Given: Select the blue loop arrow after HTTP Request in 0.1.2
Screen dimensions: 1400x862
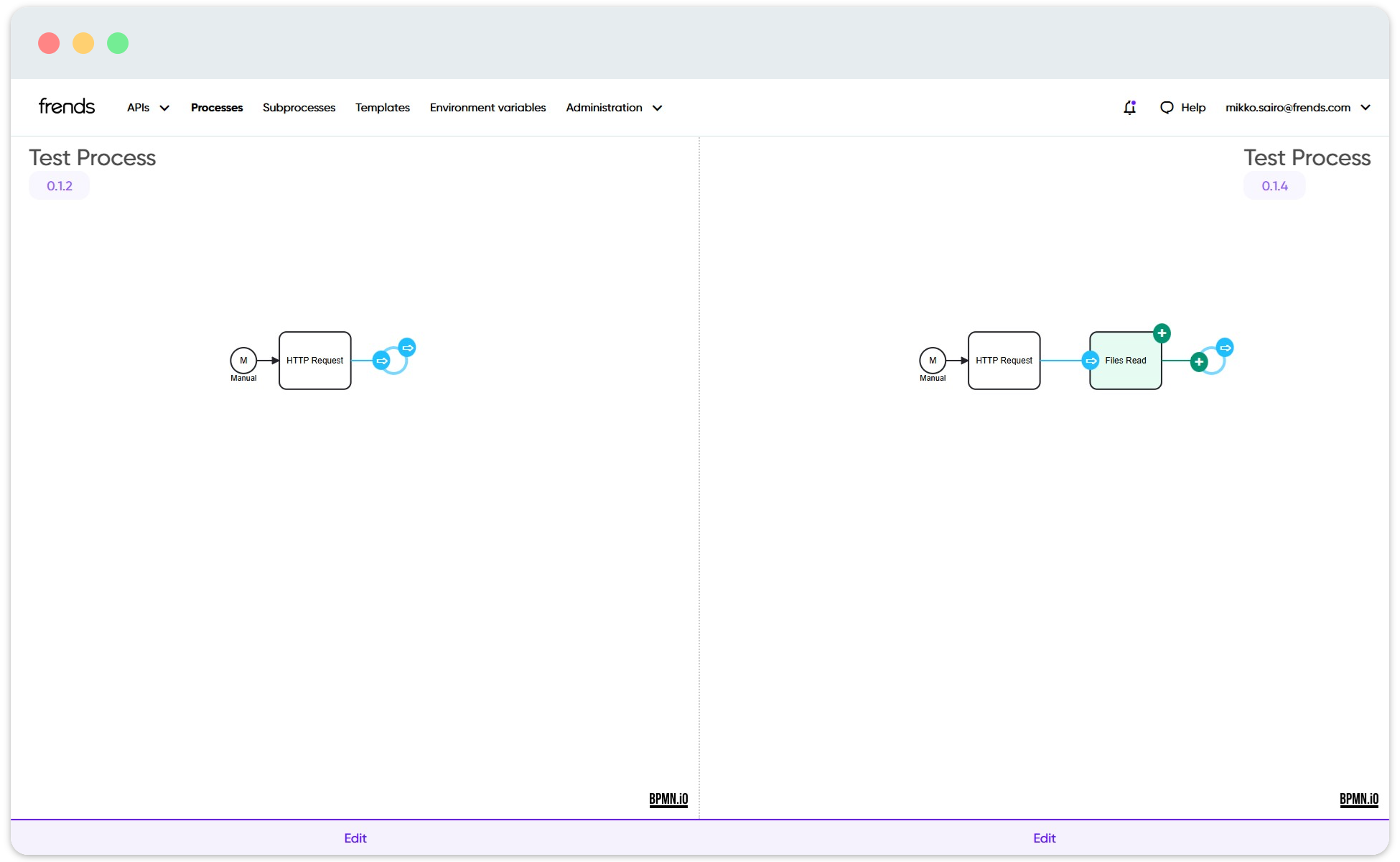Looking at the screenshot, I should click(406, 348).
